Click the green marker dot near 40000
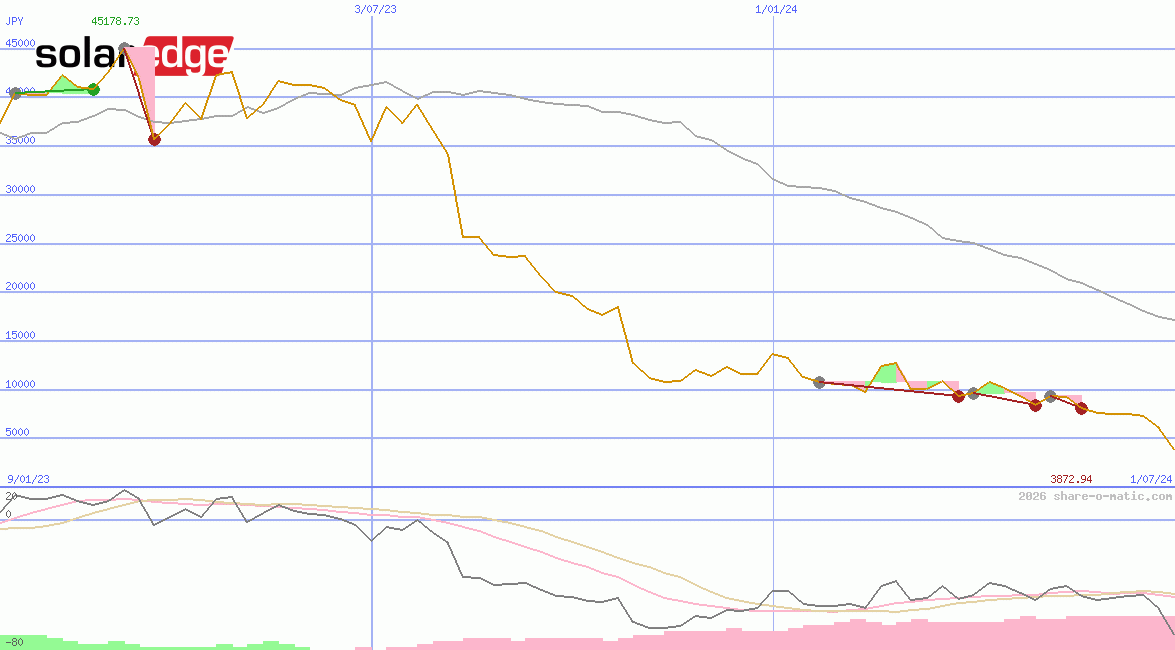The image size is (1175, 650). [93, 90]
